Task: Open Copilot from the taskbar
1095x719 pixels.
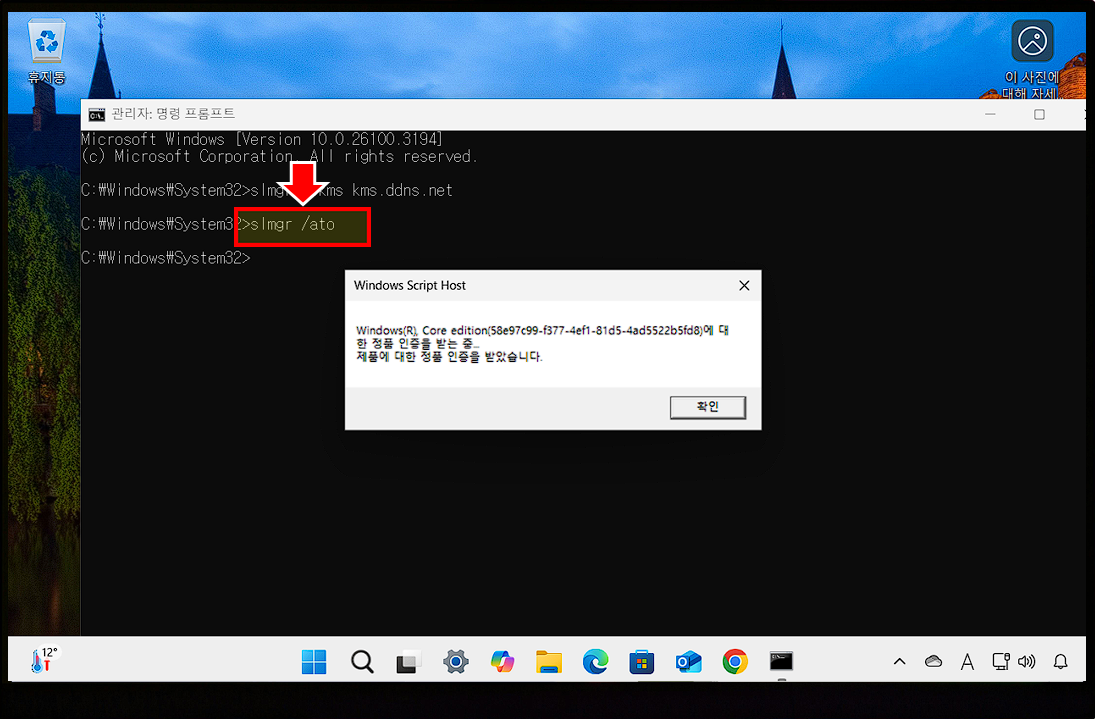Action: point(502,661)
